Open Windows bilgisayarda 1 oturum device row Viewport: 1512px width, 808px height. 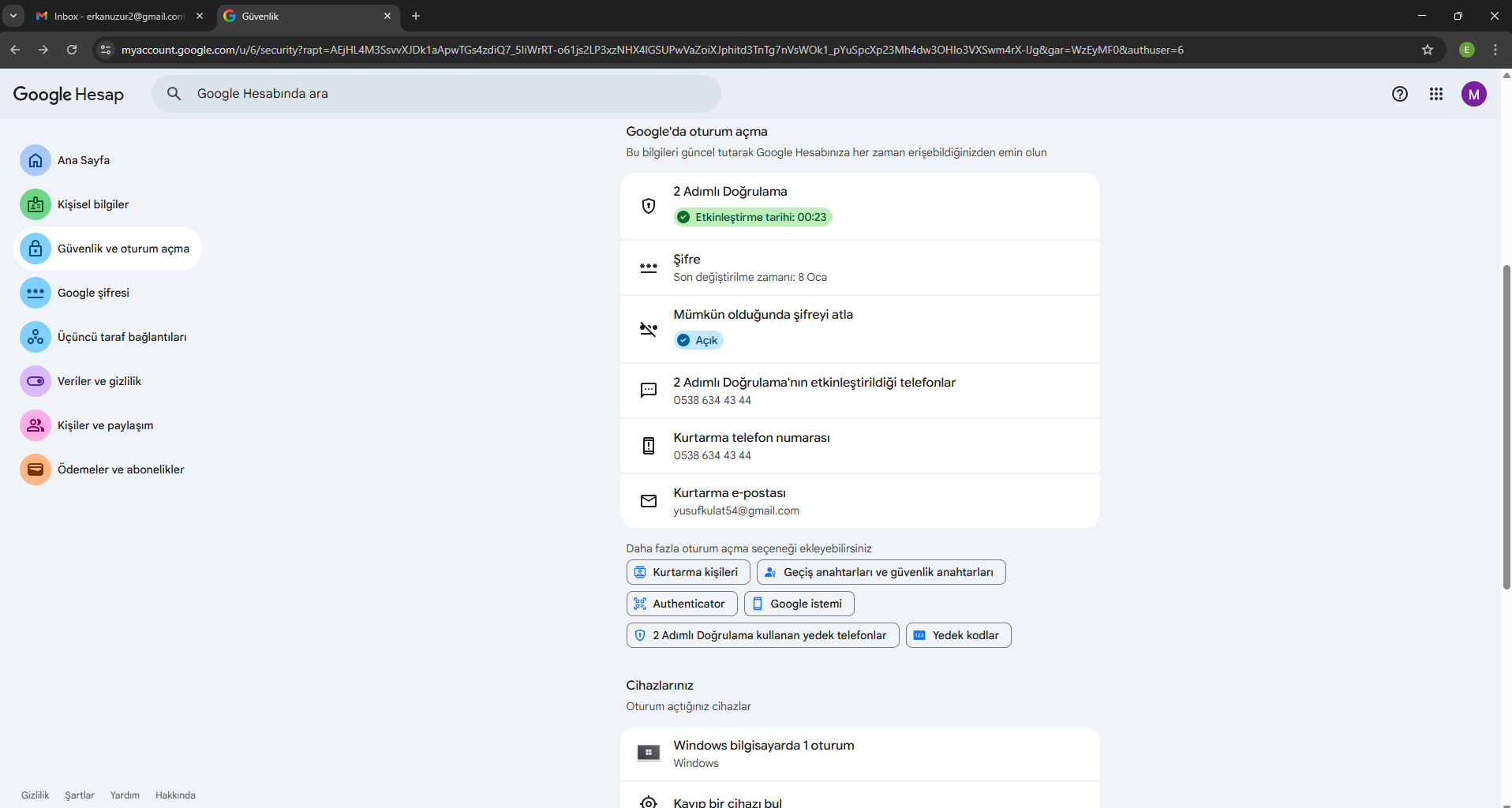[x=860, y=754]
